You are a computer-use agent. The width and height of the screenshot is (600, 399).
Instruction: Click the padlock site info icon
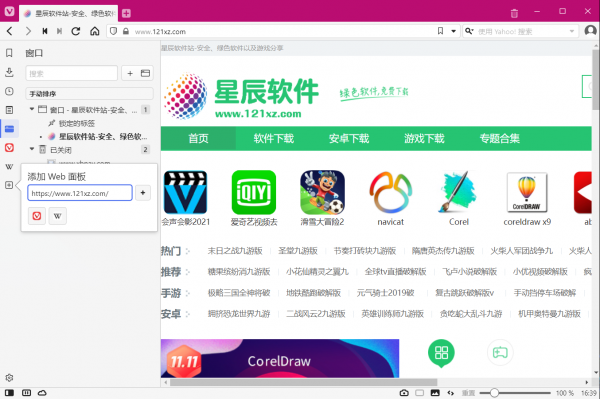(126, 31)
